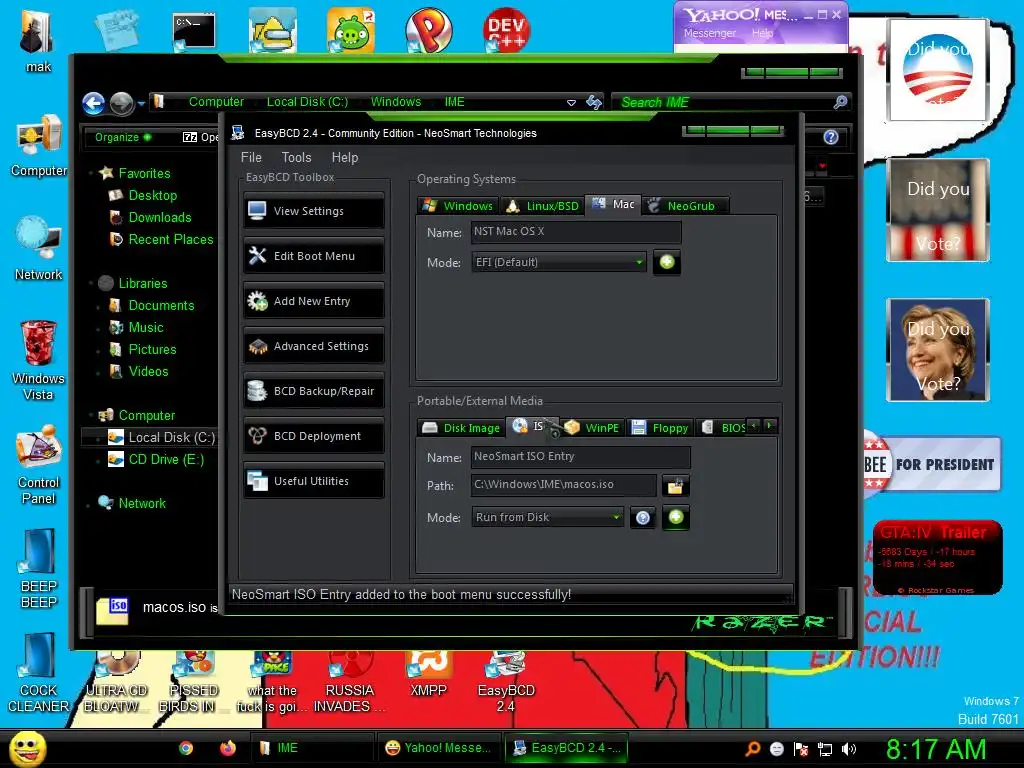Click the refresh icon in Explorer address bar
The width and height of the screenshot is (1024, 768).
click(x=594, y=102)
